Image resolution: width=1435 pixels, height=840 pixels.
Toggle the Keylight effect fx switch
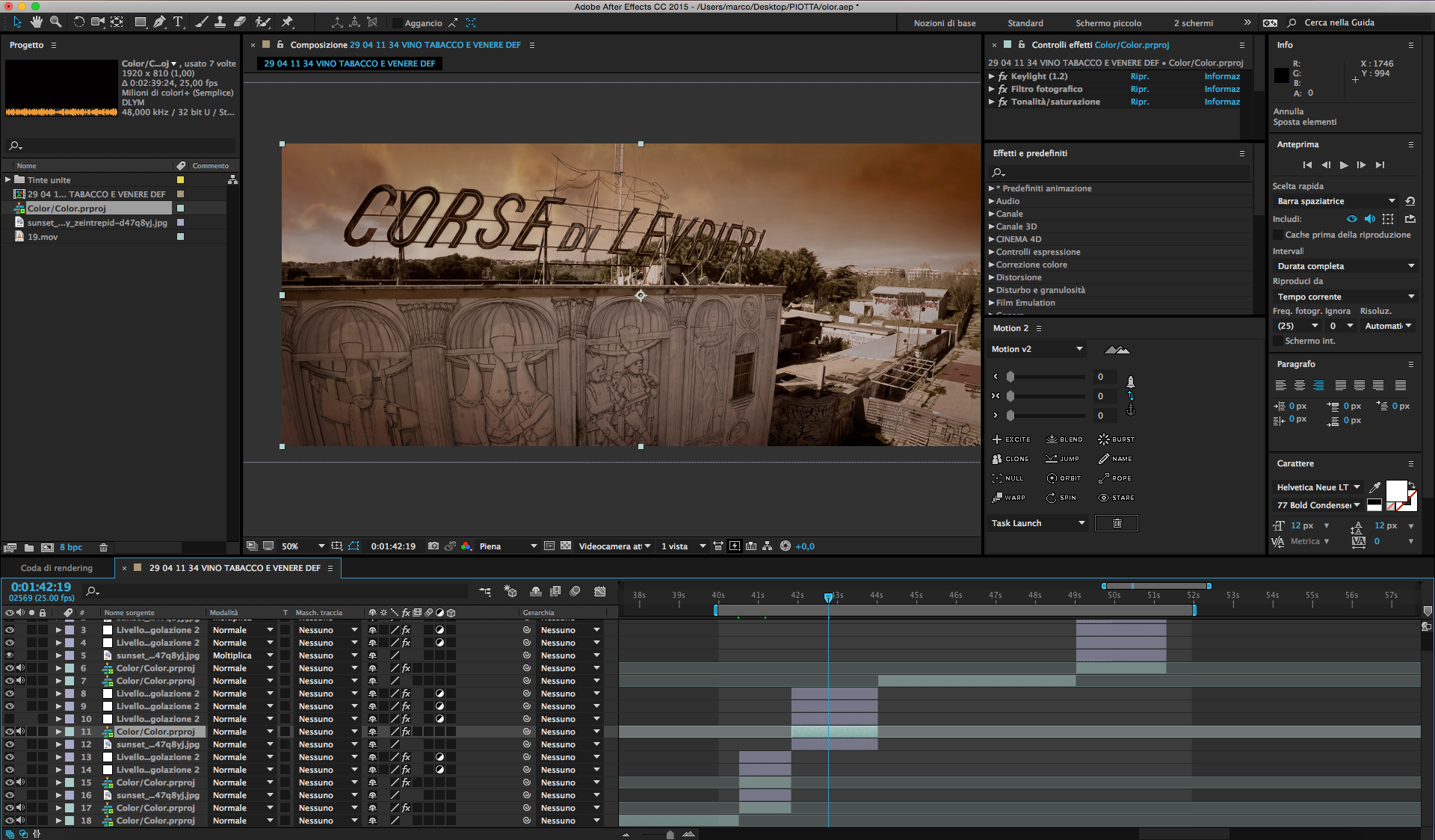point(1002,76)
